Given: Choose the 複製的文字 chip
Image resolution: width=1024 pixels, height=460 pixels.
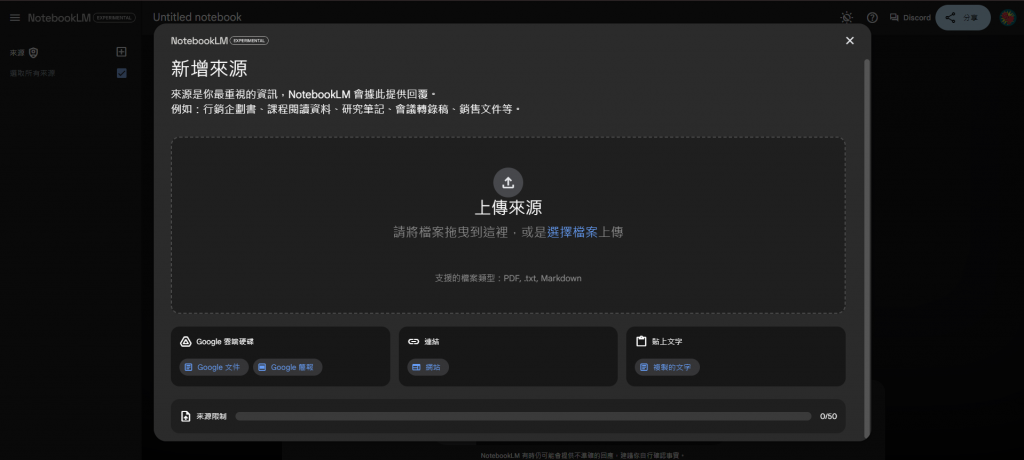Looking at the screenshot, I should point(667,367).
